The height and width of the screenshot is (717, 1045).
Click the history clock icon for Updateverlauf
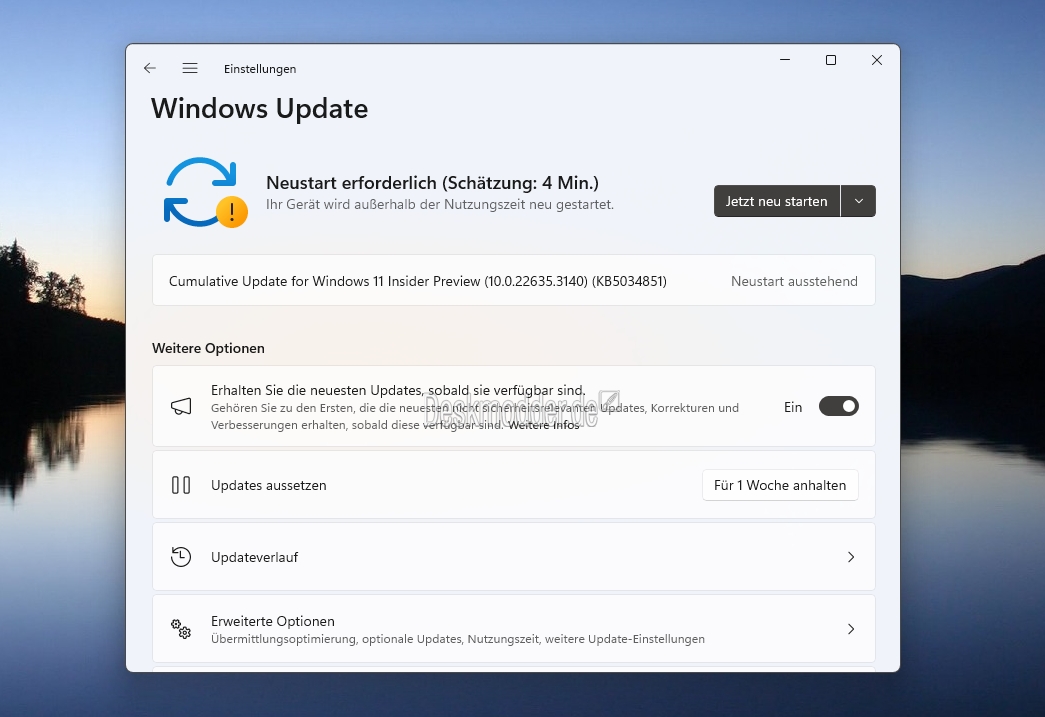(181, 557)
